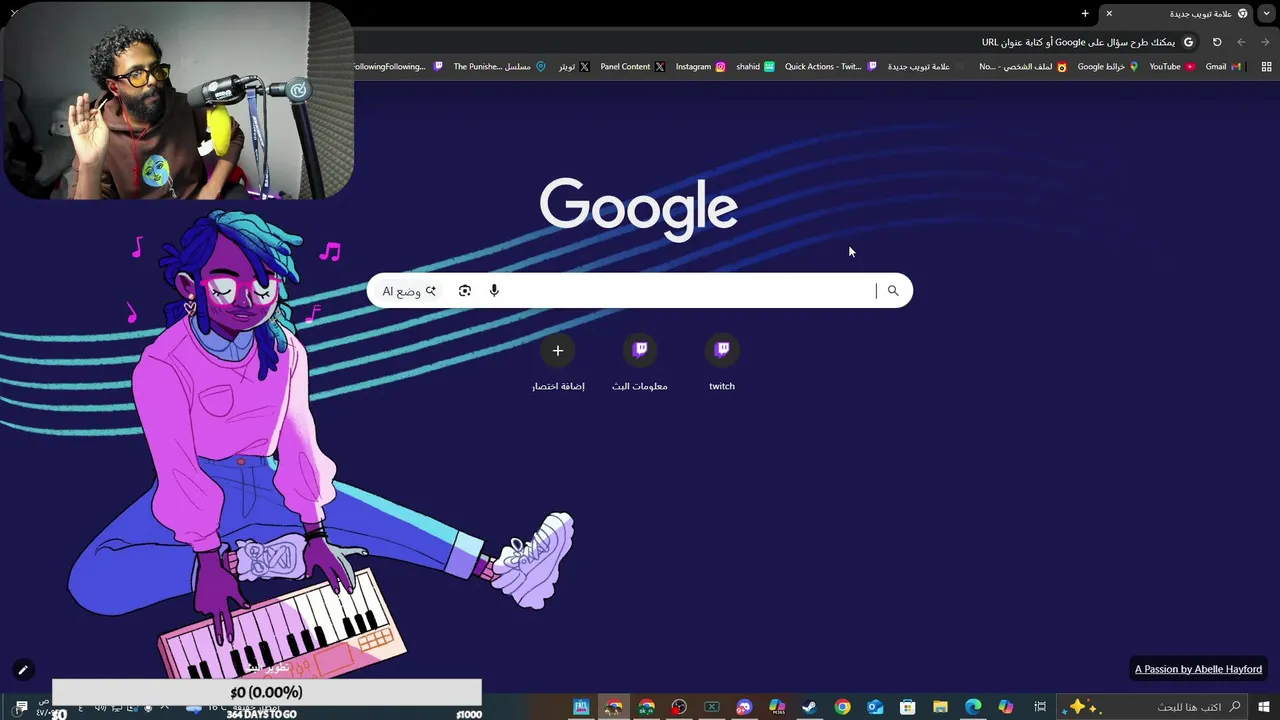
Task: Open the لملف الشخصي bookmark
Action: click(1023, 67)
